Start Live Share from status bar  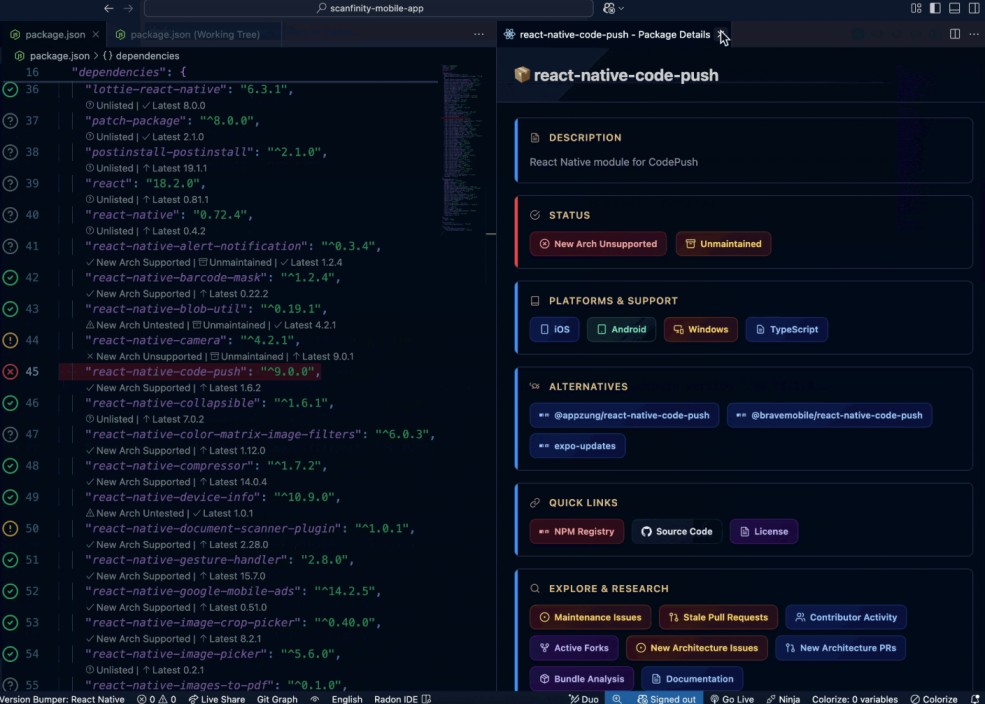tap(217, 699)
